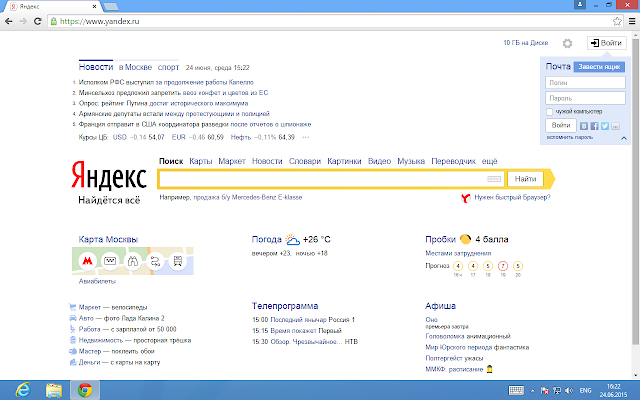The height and width of the screenshot is (400, 640).
Task: Tick the чужой компьютер checkbox
Action: [x=549, y=112]
